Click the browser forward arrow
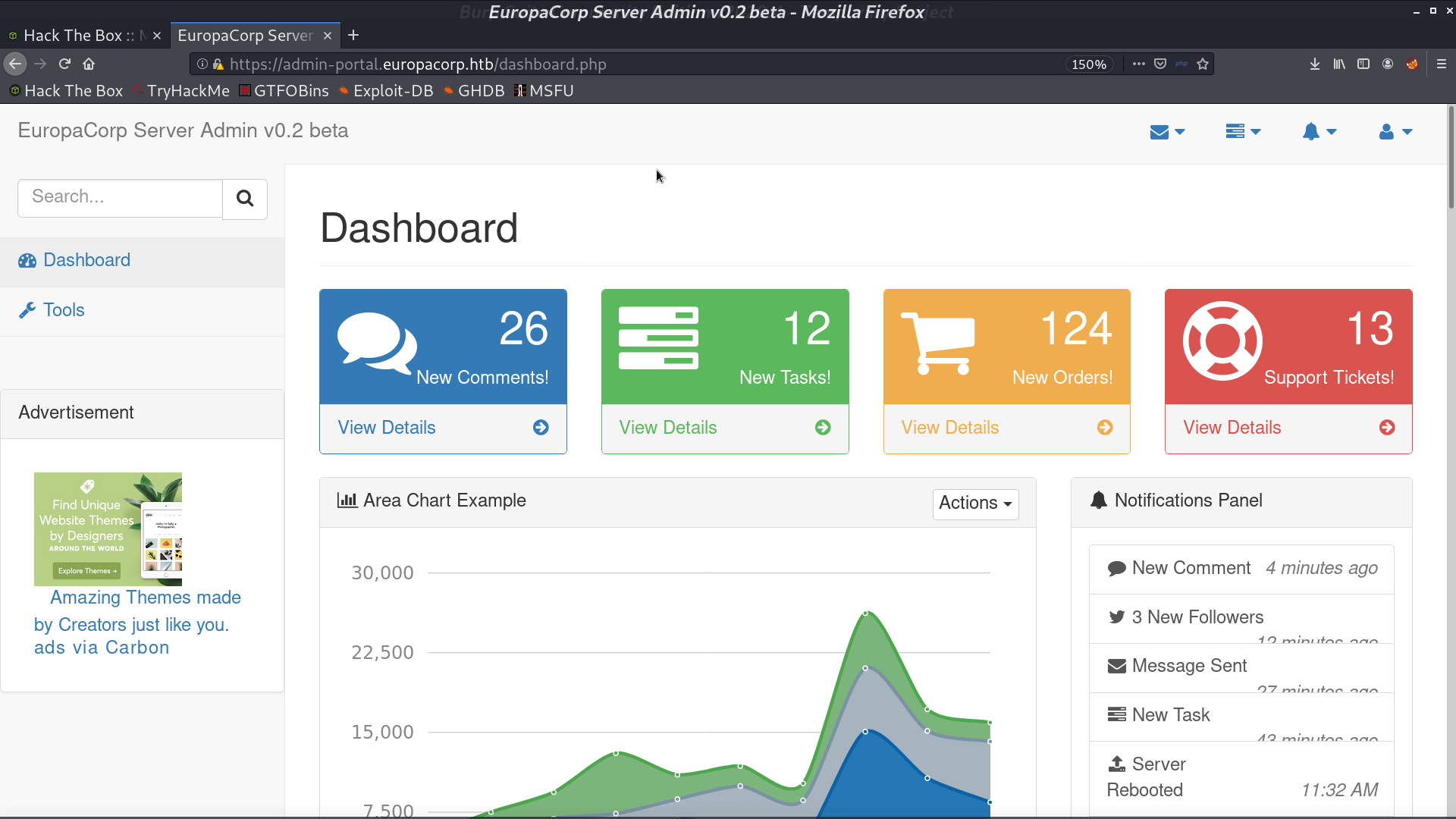This screenshot has height=819, width=1456. [x=40, y=64]
